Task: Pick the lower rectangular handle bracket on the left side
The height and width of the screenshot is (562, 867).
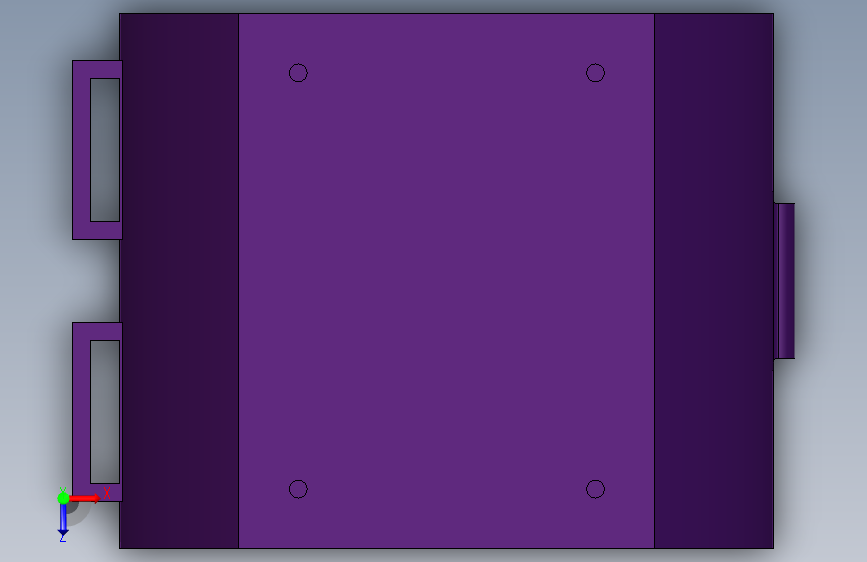Action: click(x=81, y=412)
